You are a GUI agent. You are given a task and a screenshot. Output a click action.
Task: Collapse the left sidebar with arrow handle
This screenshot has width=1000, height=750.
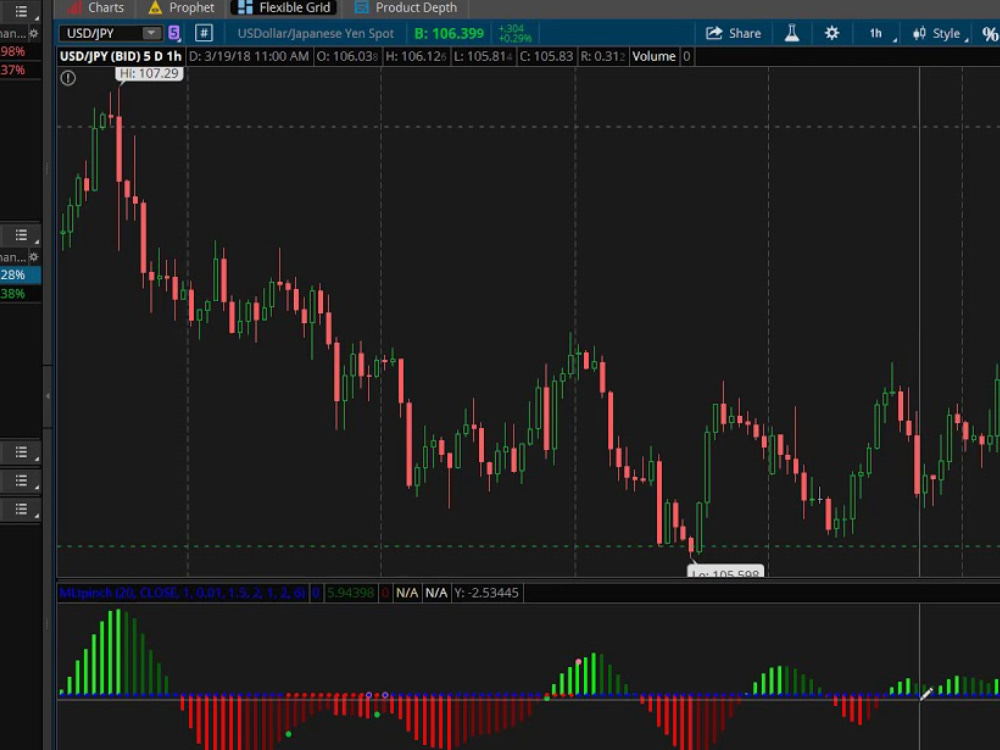[48, 396]
